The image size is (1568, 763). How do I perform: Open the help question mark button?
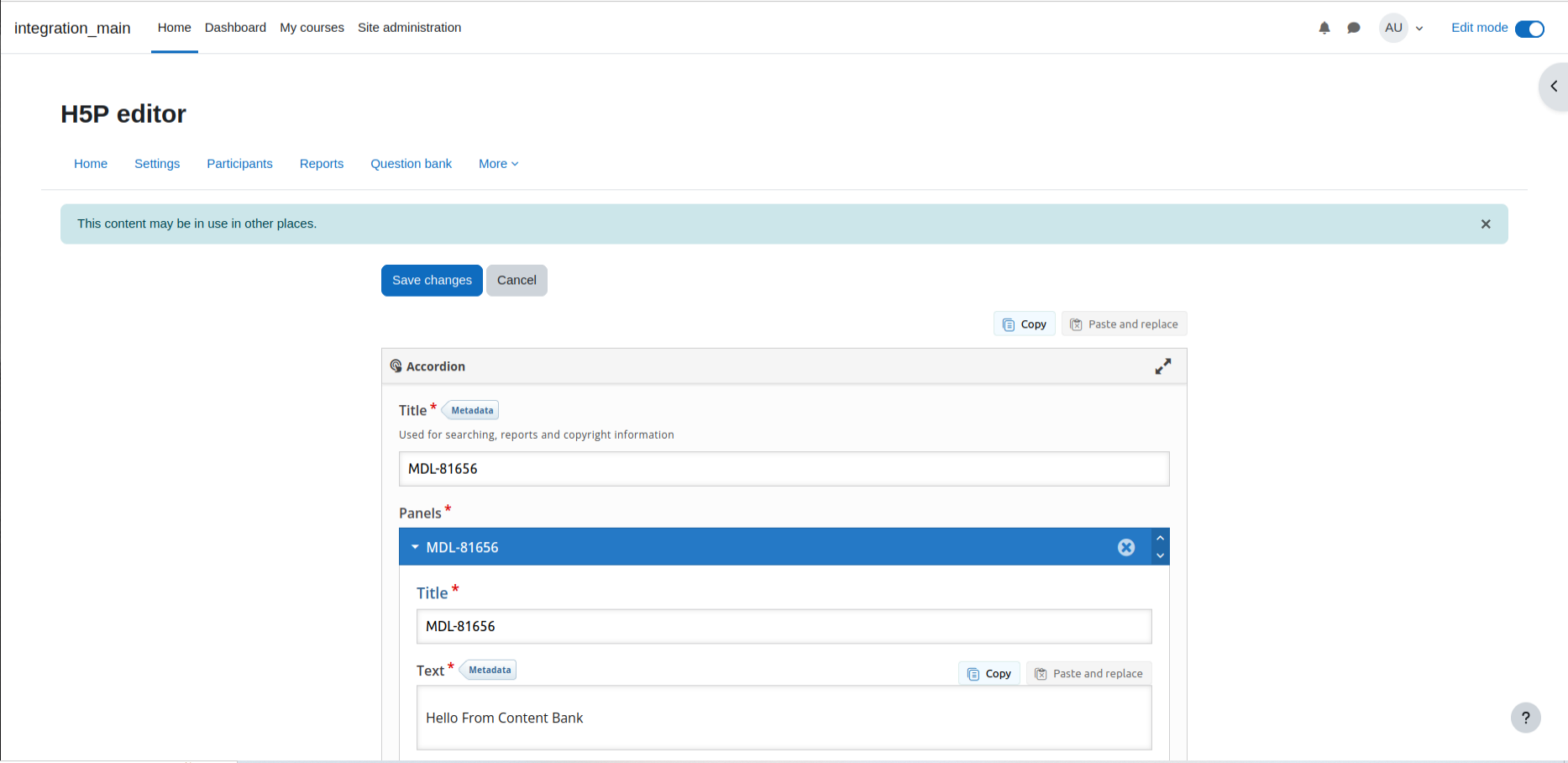(x=1526, y=718)
